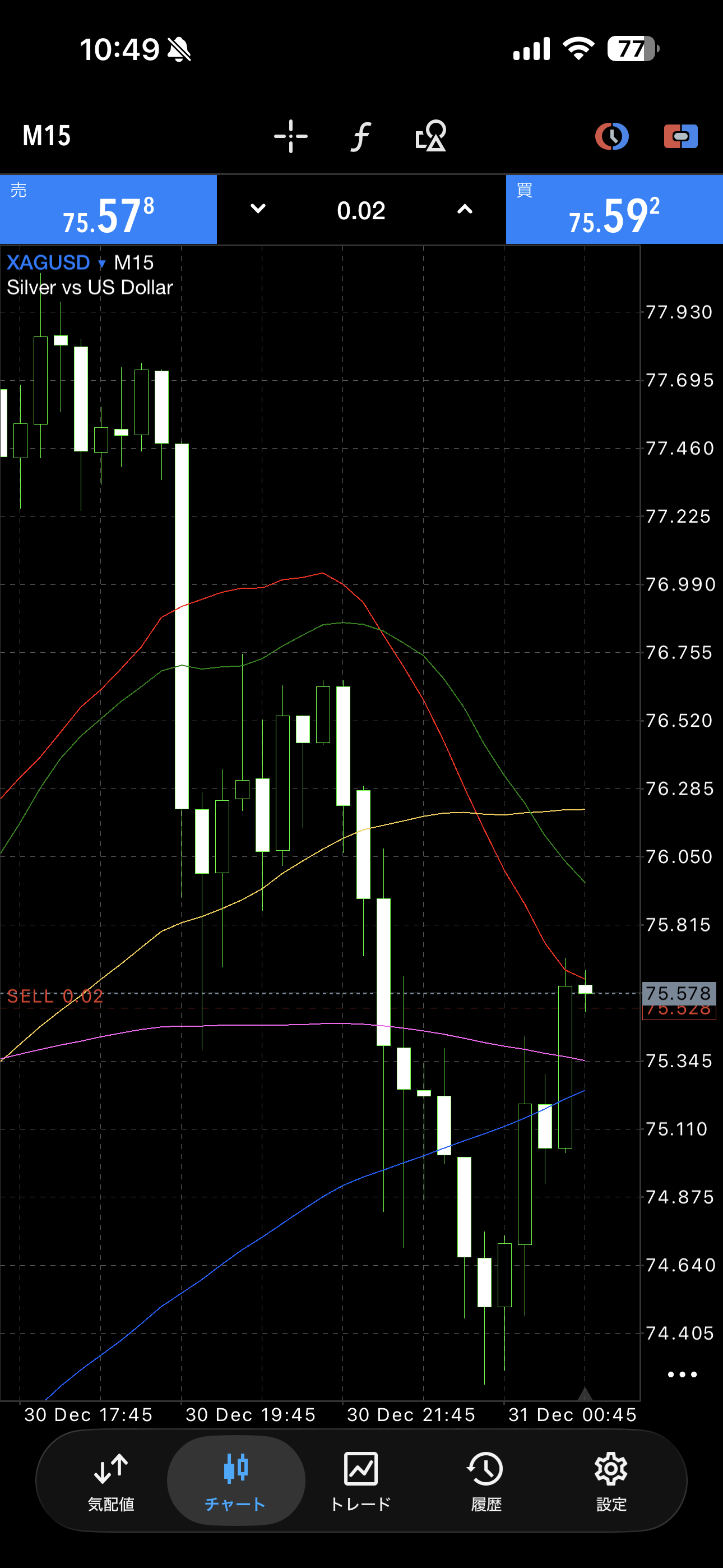The height and width of the screenshot is (1568, 723).
Task: Open the M15 timeframe selector
Action: click(47, 136)
